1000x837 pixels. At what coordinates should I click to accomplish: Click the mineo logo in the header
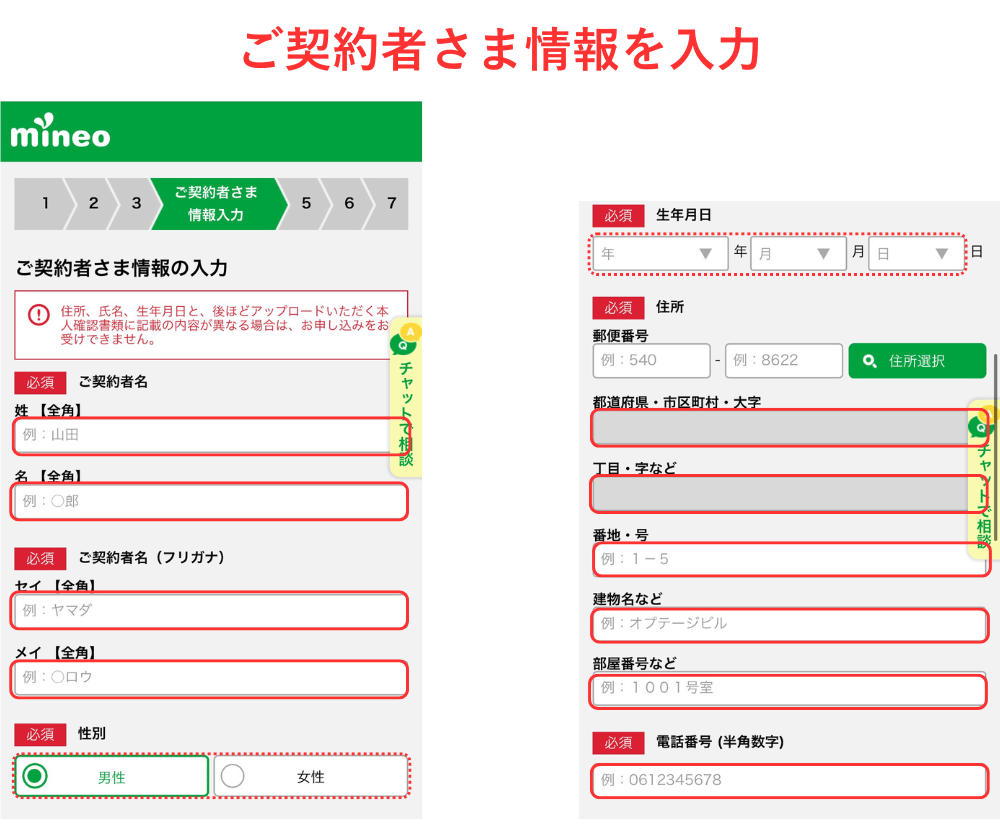tap(60, 131)
